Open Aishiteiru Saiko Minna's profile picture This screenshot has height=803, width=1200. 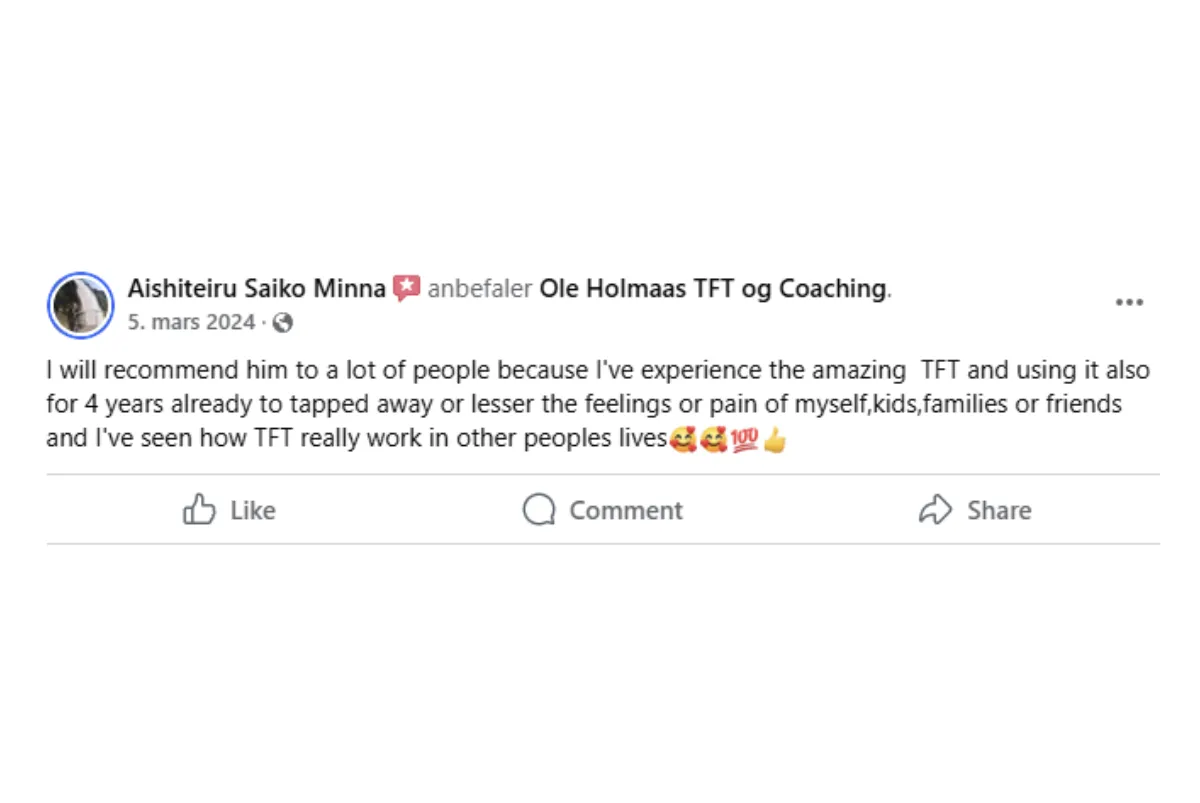coord(81,305)
